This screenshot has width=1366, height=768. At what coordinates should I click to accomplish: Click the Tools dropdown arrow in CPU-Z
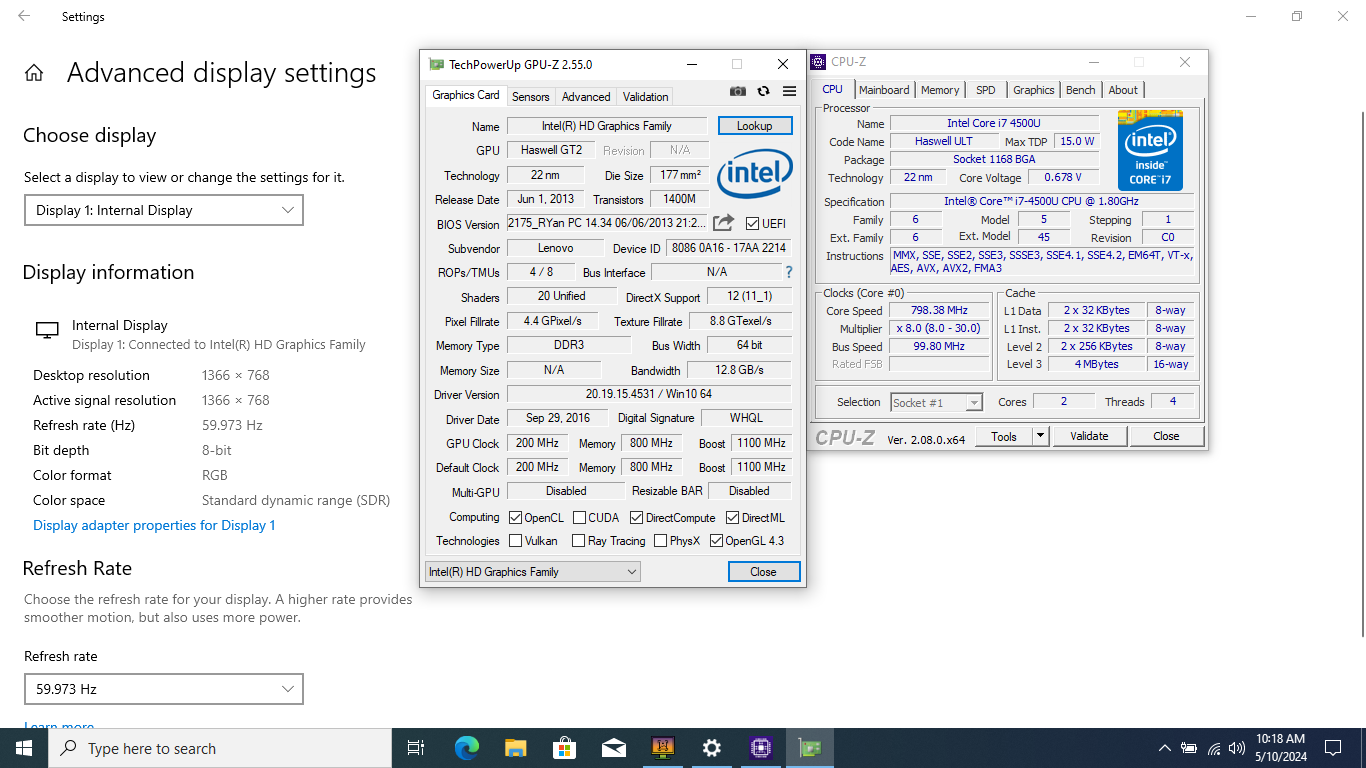pyautogui.click(x=1040, y=436)
